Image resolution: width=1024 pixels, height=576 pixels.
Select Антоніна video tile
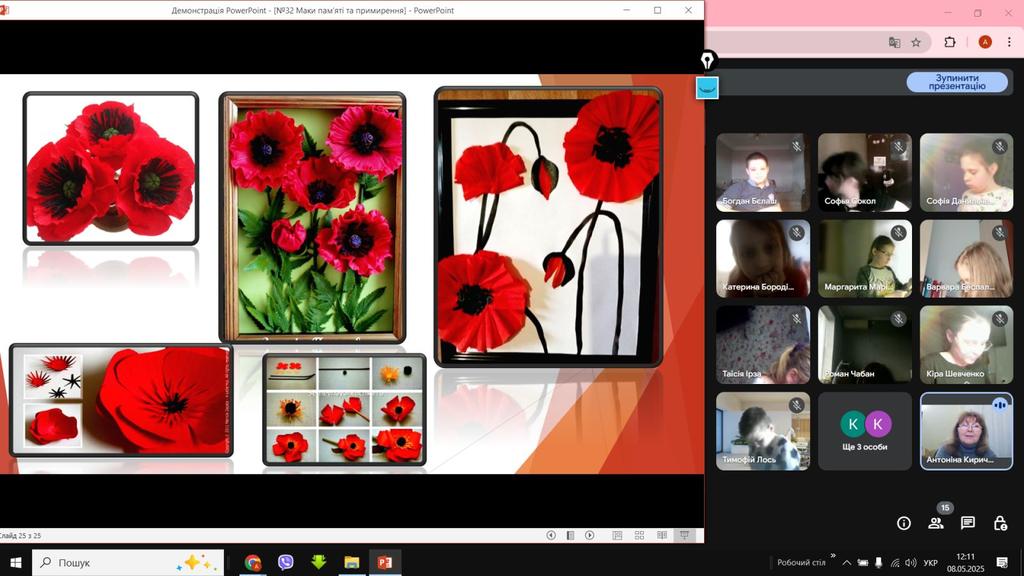[x=966, y=431]
